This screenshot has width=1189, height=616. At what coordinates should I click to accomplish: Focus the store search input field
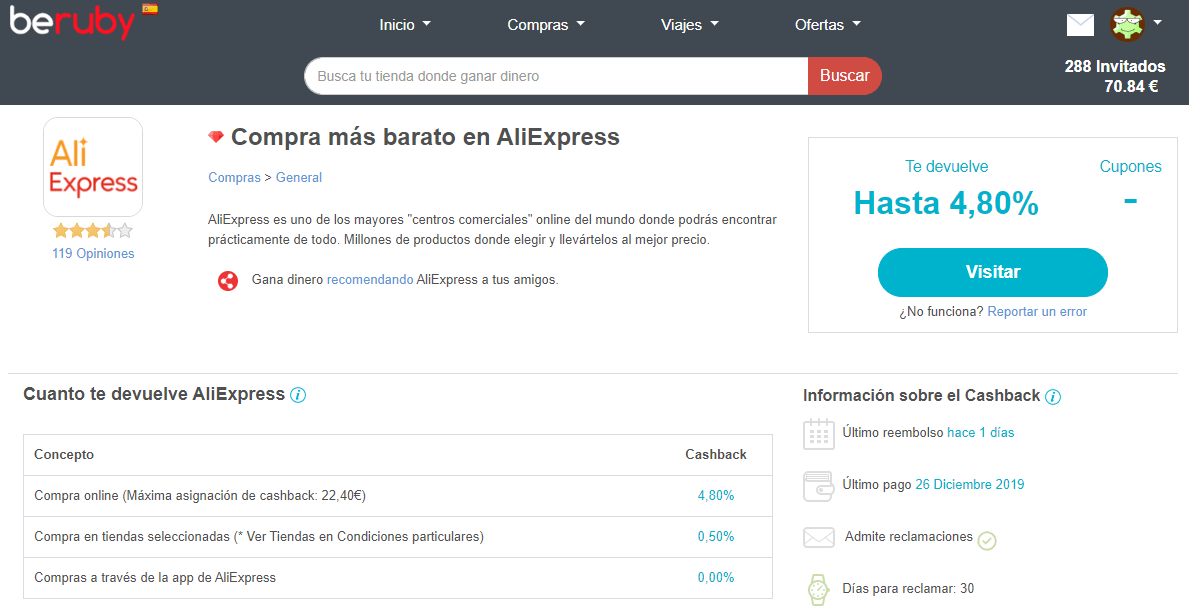[556, 76]
